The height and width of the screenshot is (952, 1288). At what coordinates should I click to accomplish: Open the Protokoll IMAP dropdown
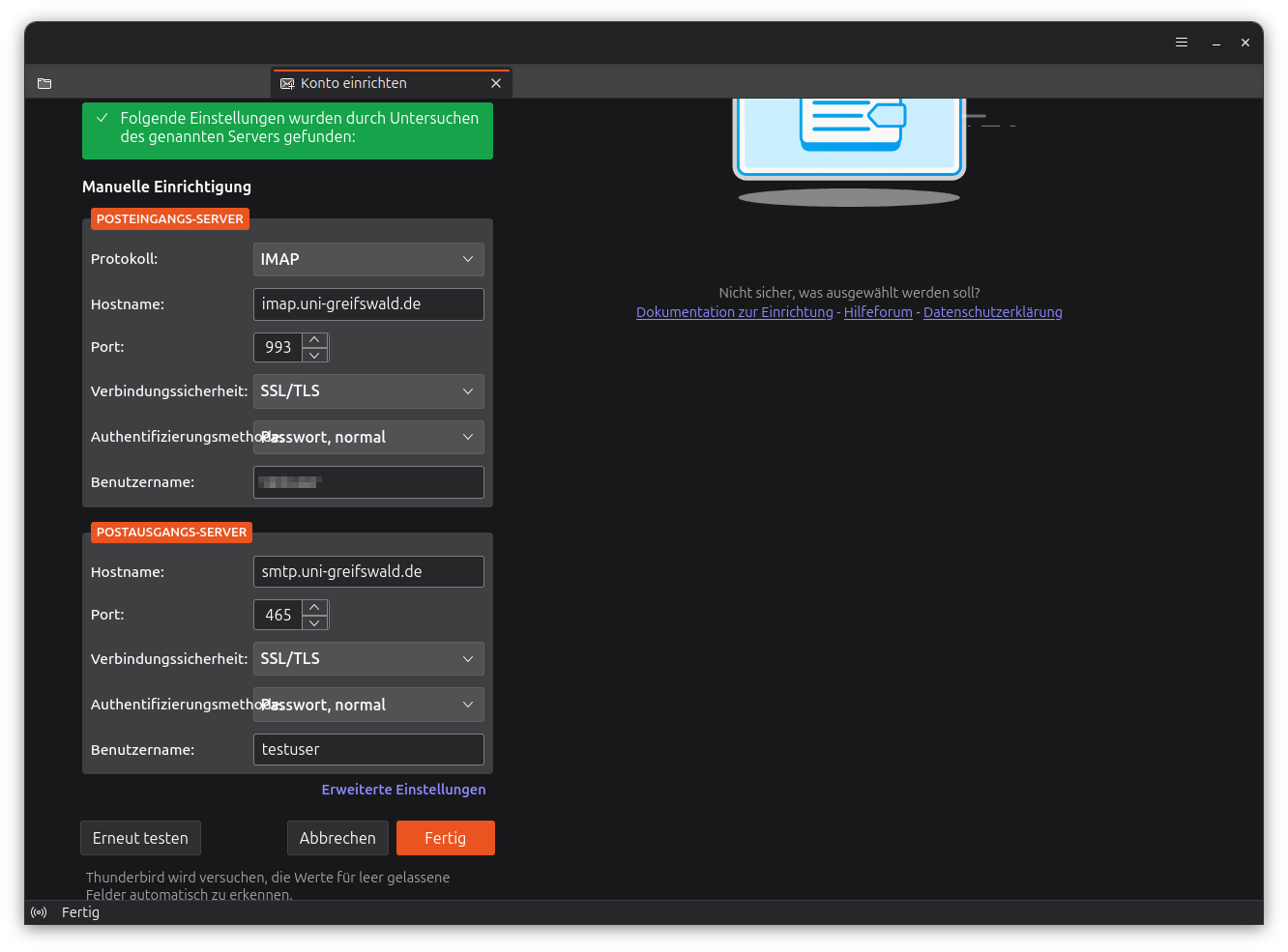pos(368,259)
